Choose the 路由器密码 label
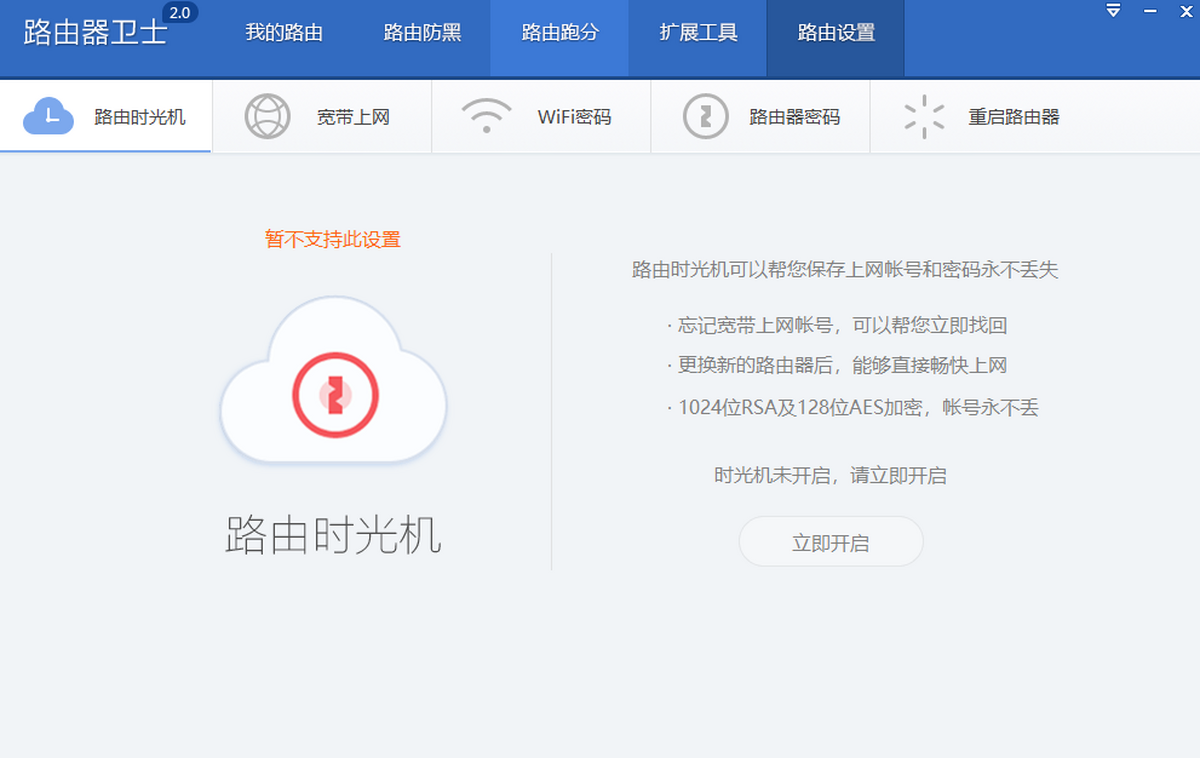 [x=795, y=117]
